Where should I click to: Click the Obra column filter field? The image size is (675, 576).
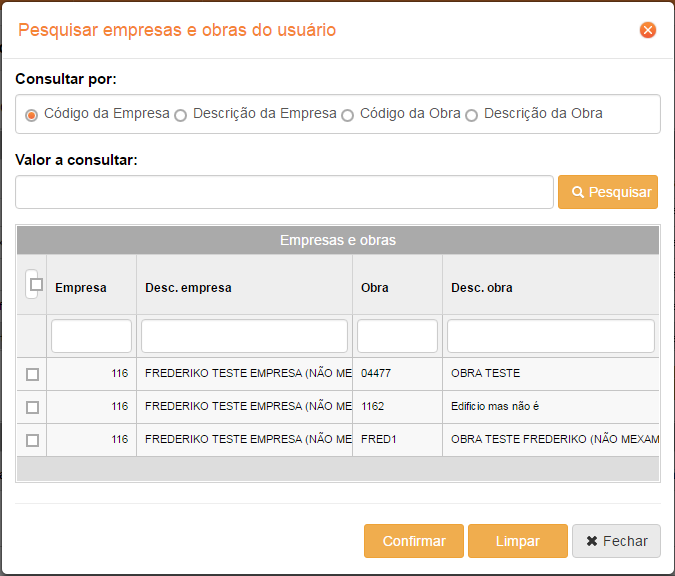397,336
